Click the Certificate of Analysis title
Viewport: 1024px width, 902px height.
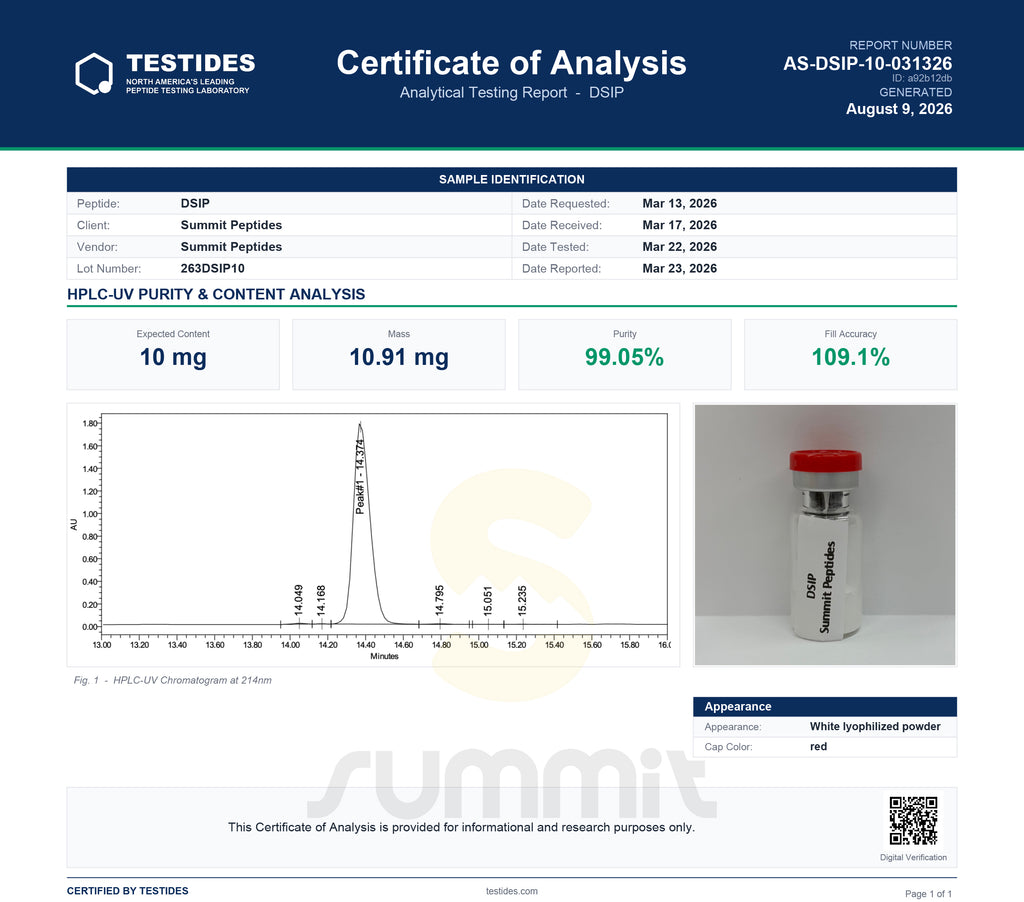pyautogui.click(x=511, y=63)
